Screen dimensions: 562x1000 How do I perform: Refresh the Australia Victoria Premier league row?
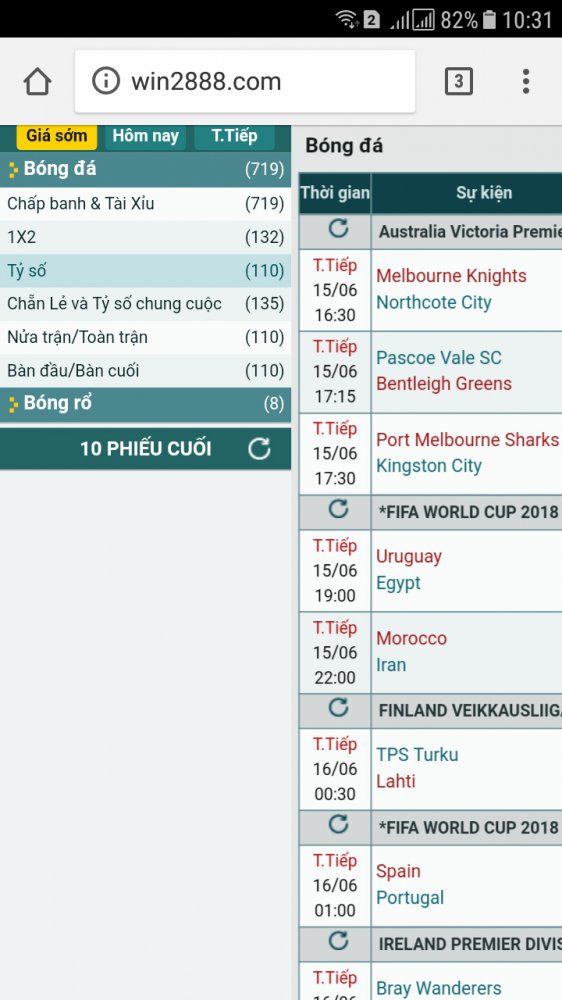point(338,228)
